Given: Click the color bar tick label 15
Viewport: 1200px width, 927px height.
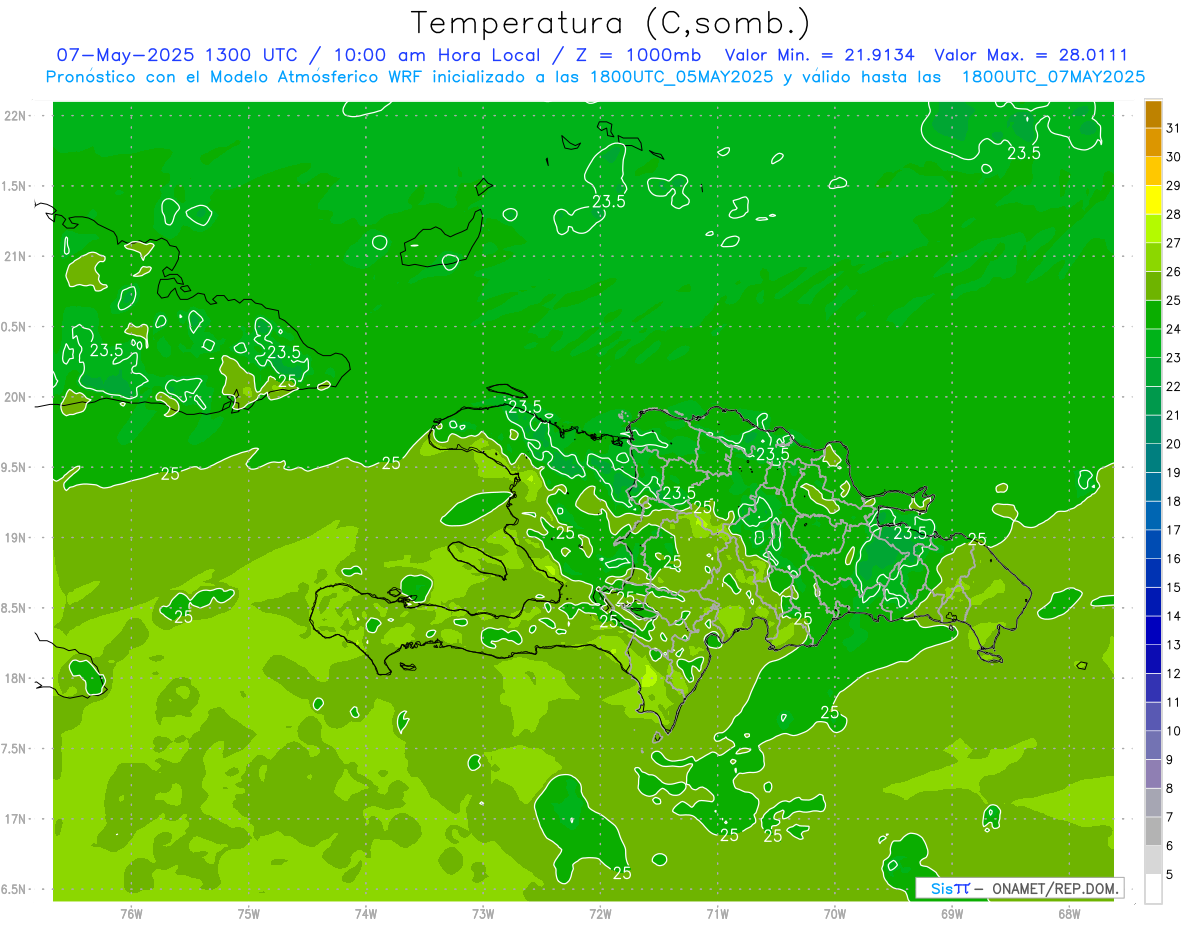Looking at the screenshot, I should (x=1173, y=588).
